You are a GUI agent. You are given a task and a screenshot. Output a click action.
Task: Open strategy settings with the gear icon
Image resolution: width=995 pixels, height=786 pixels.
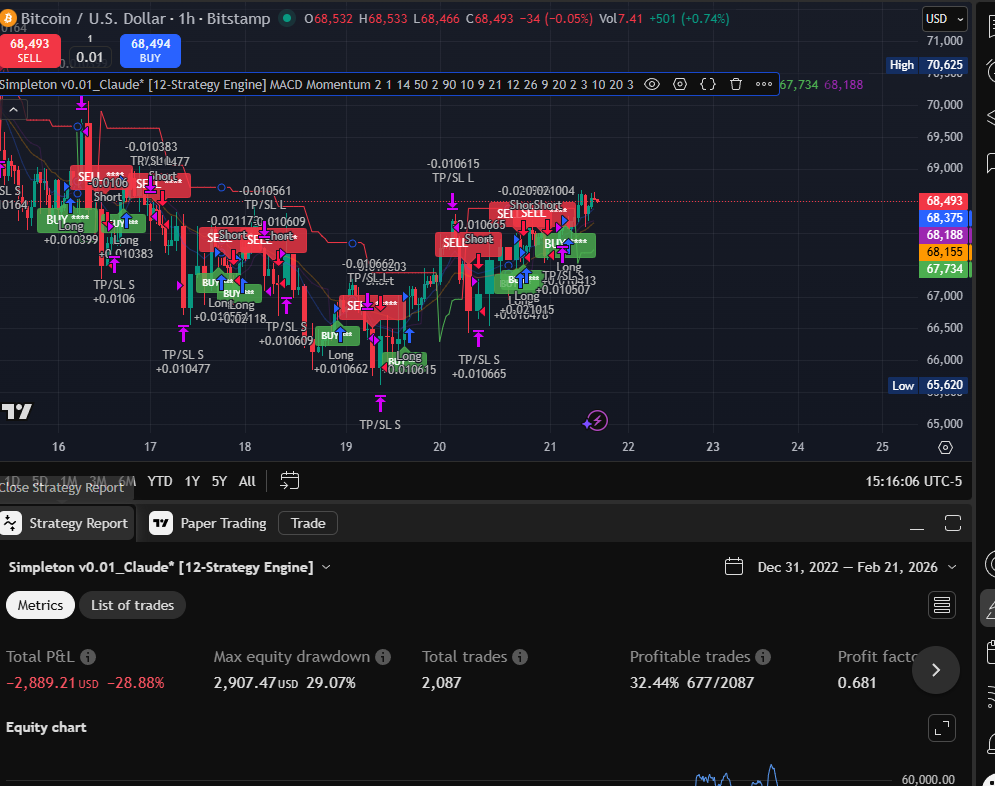pos(680,84)
